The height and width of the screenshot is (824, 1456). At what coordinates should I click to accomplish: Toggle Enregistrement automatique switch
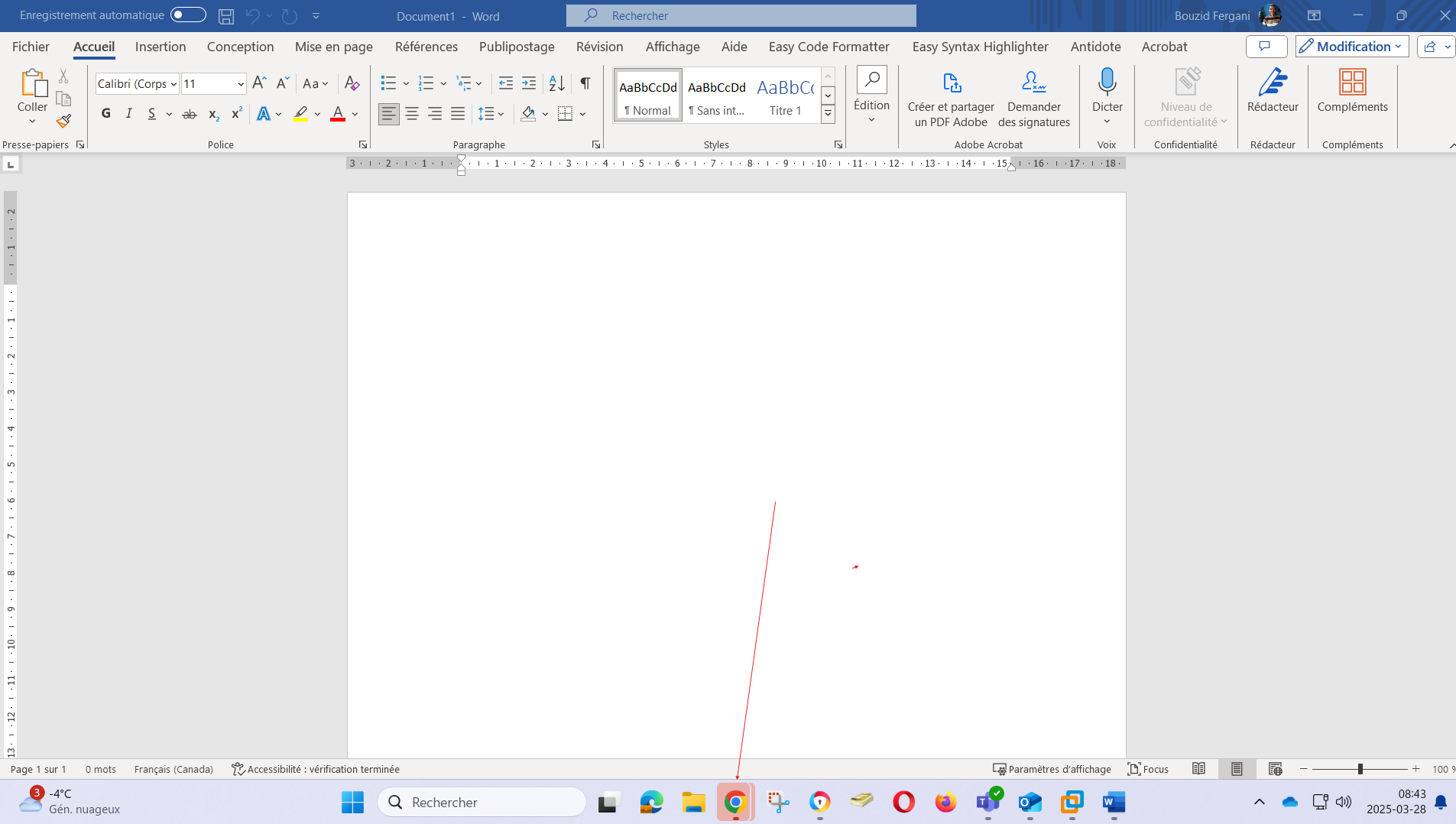click(x=188, y=15)
